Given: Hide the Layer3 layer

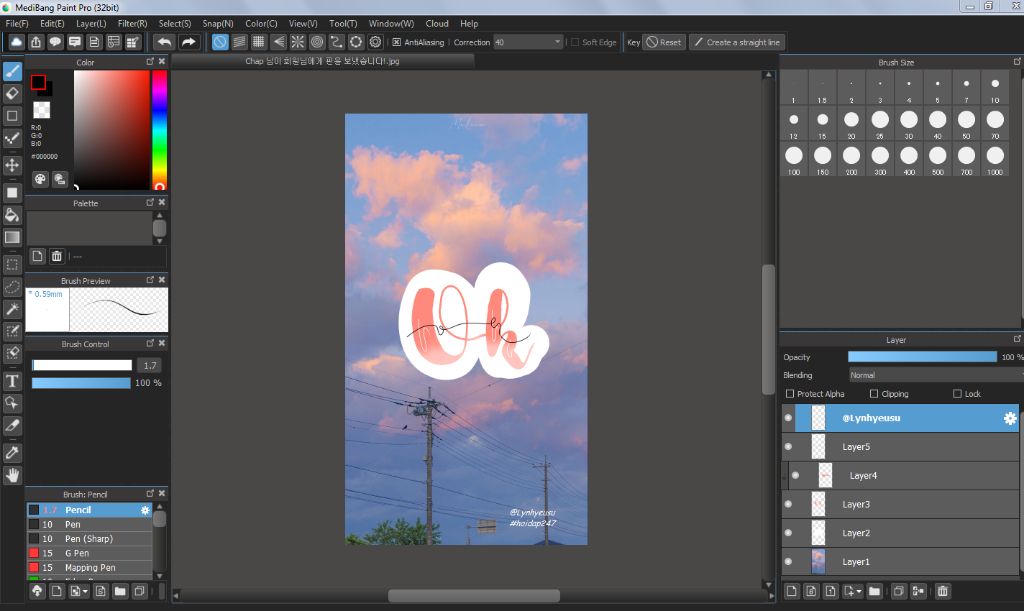Looking at the screenshot, I should 788,504.
